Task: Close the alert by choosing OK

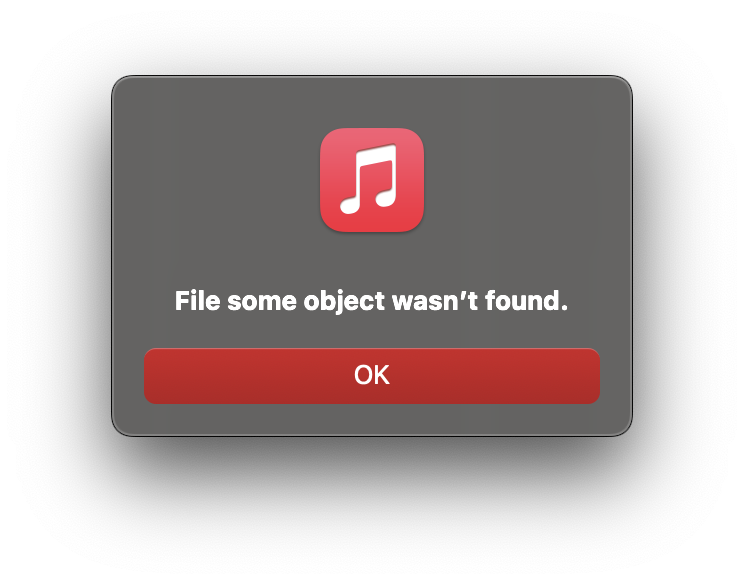Action: [372, 376]
